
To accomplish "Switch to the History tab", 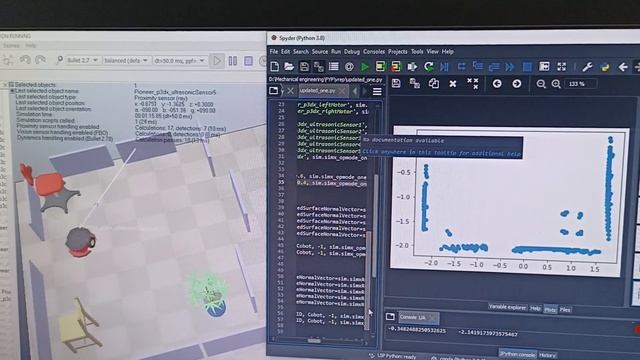I will pos(547,355).
